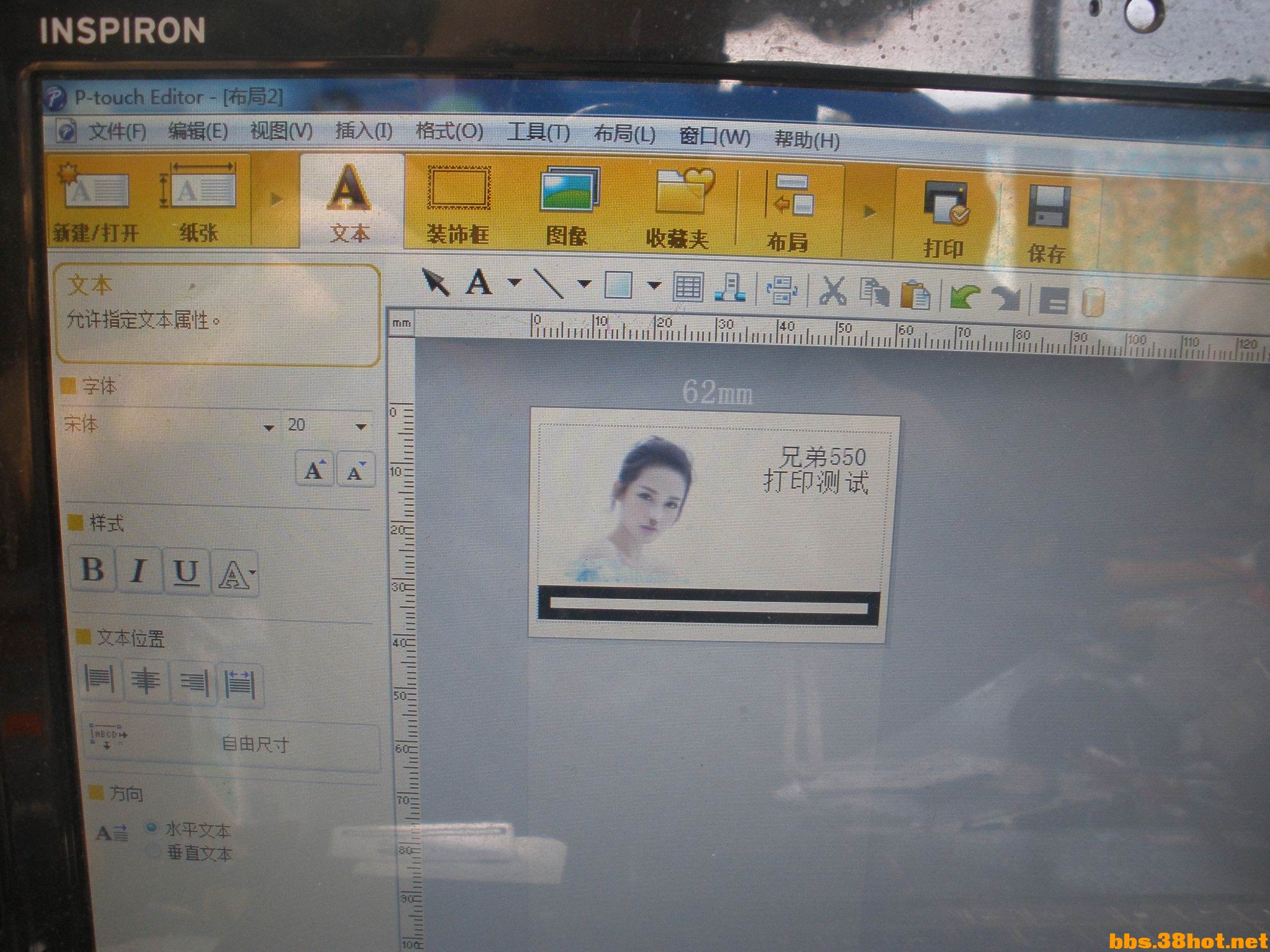
Task: Expand the line tool dropdown arrow
Action: tap(584, 284)
